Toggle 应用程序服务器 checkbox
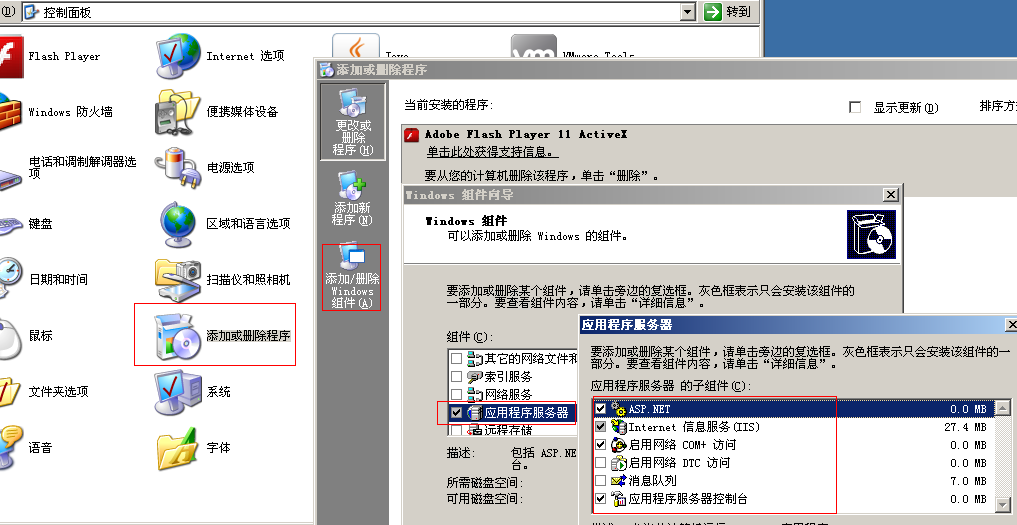 457,412
